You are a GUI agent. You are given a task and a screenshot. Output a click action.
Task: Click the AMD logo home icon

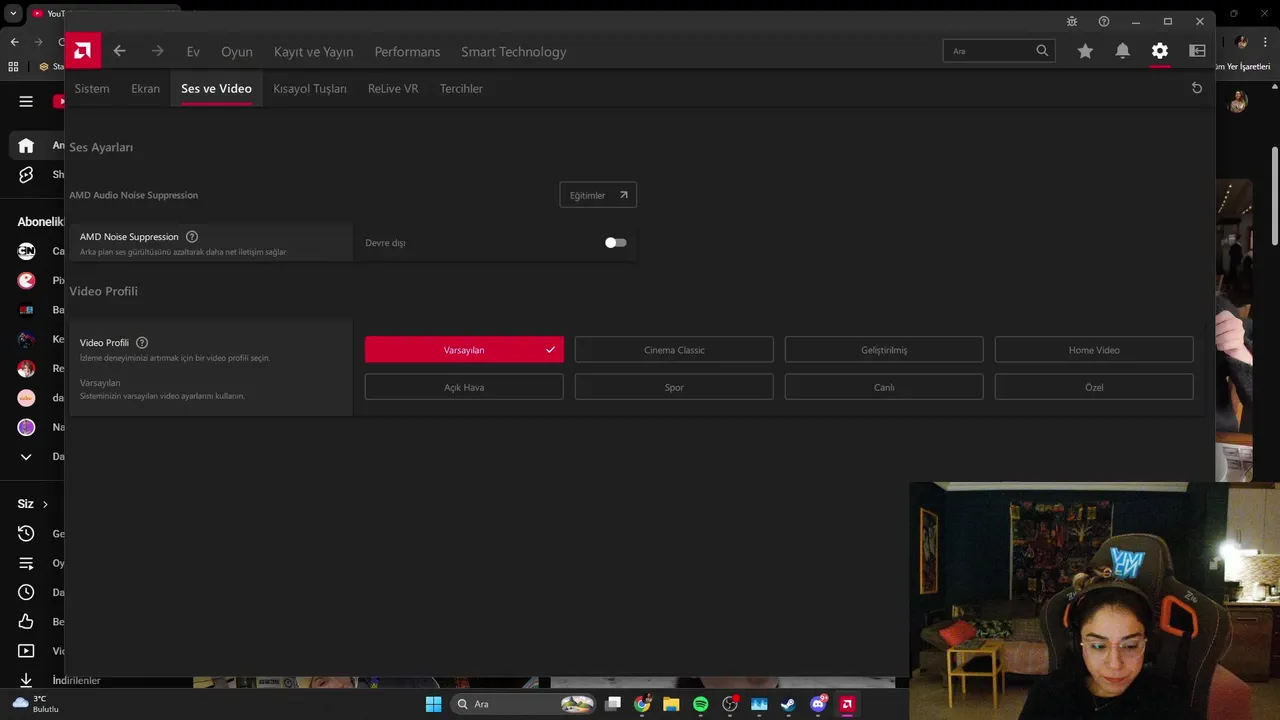point(83,51)
